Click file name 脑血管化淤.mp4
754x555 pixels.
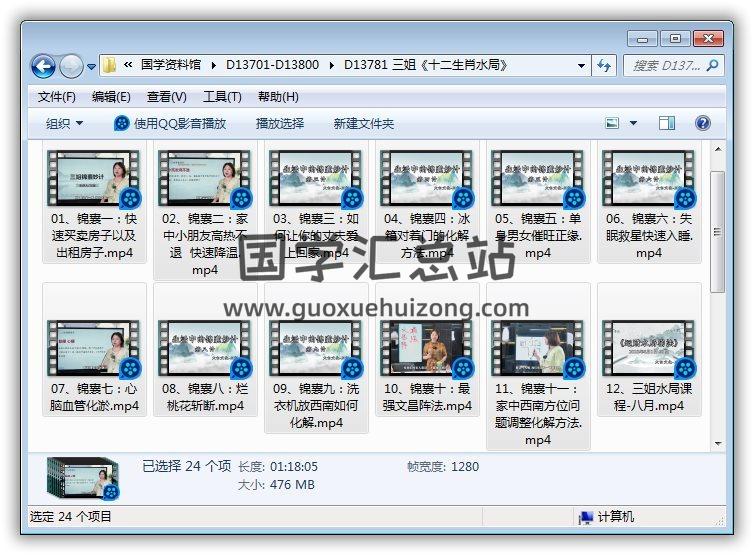coord(94,405)
